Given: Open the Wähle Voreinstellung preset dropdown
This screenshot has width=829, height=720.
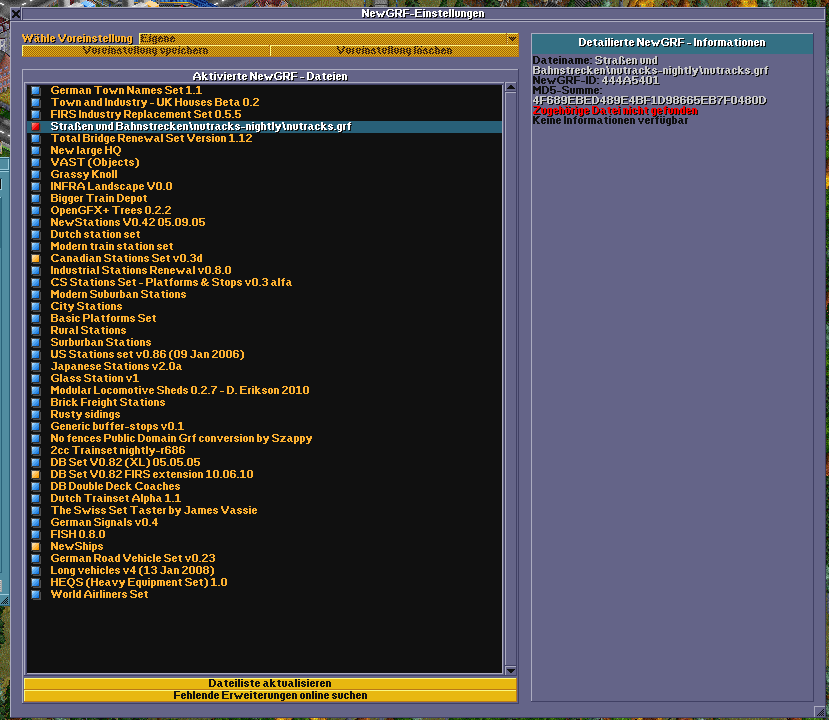Looking at the screenshot, I should pos(512,39).
